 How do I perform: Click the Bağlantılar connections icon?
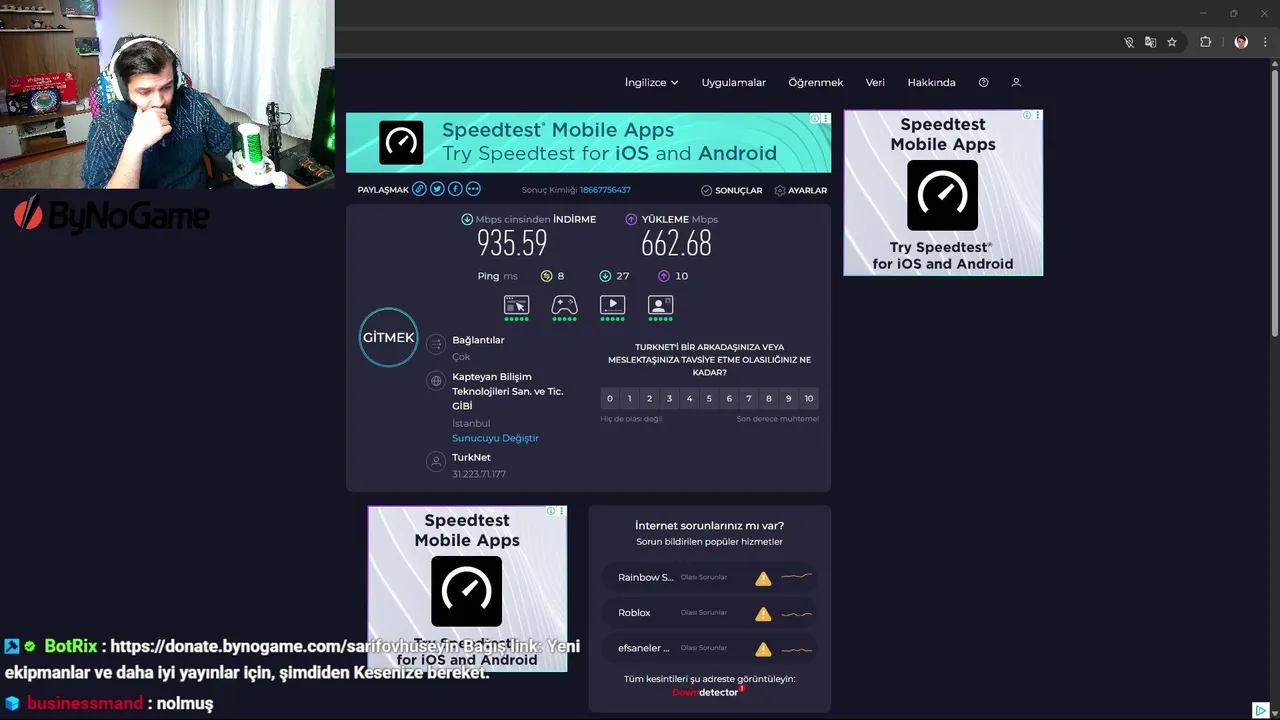tap(435, 344)
